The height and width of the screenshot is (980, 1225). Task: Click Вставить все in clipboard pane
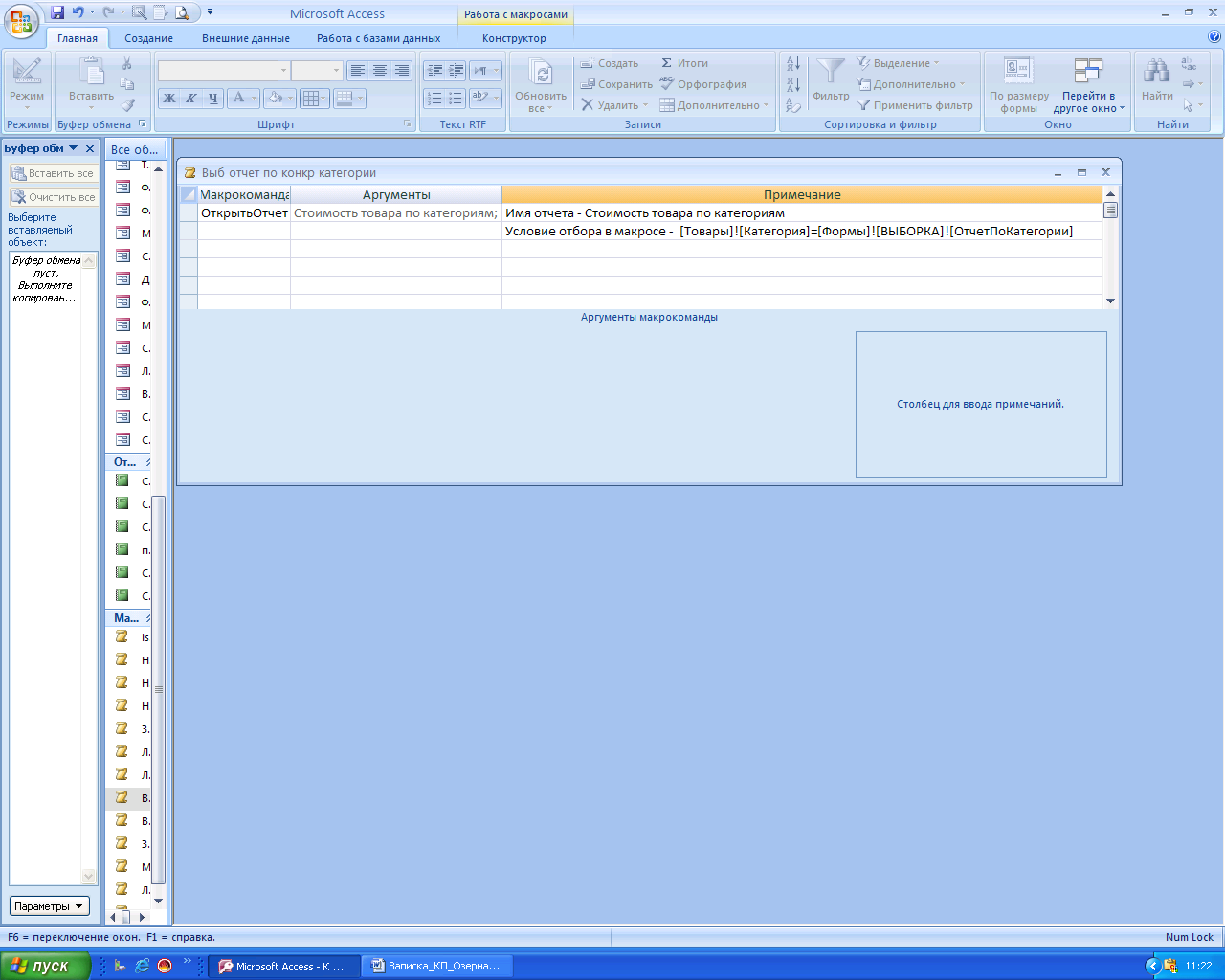click(x=54, y=173)
